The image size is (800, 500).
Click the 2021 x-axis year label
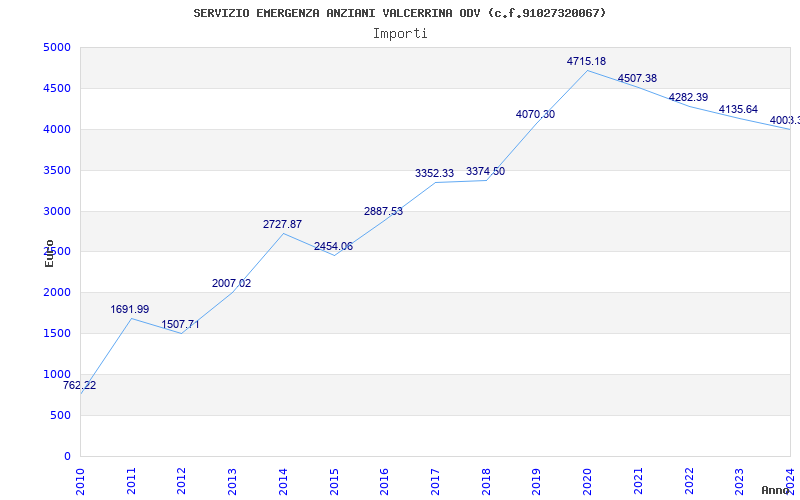coord(638,482)
